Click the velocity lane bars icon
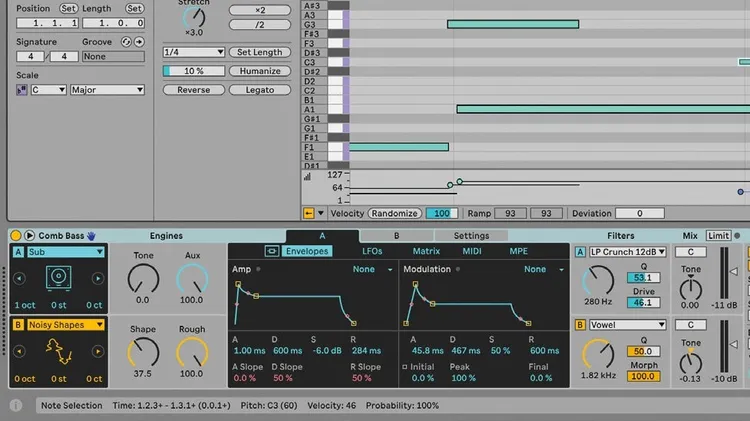The image size is (750, 421). coord(307,177)
